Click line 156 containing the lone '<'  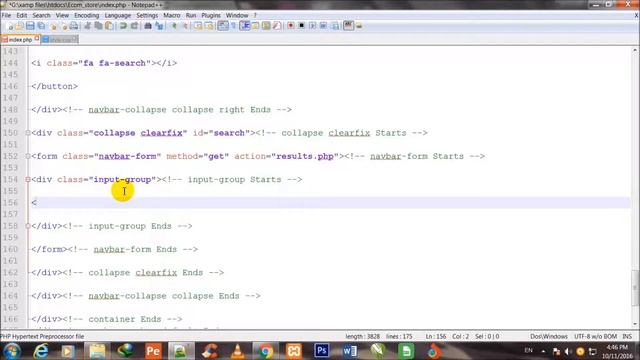pos(331,202)
